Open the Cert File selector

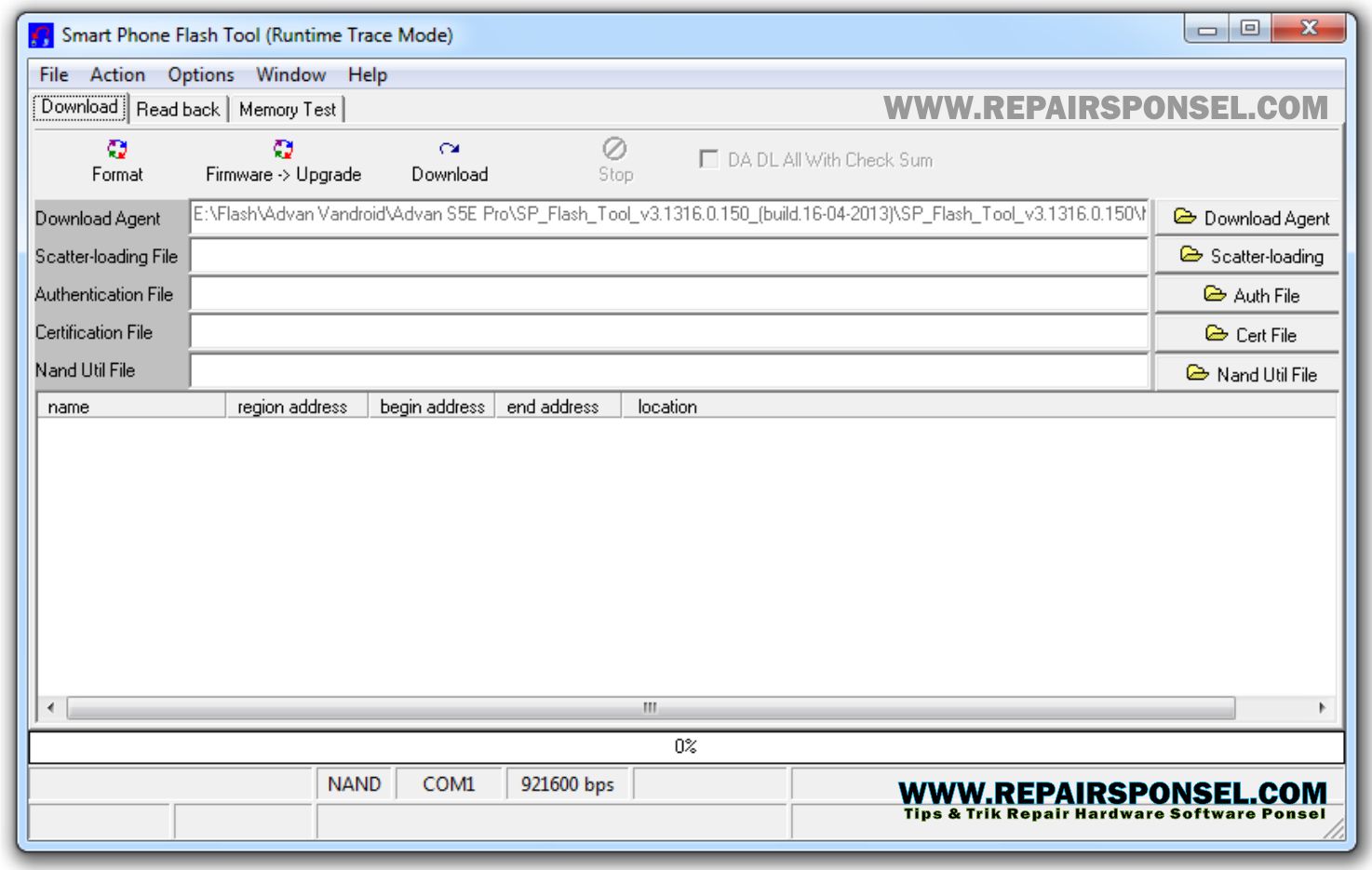coord(1248,333)
